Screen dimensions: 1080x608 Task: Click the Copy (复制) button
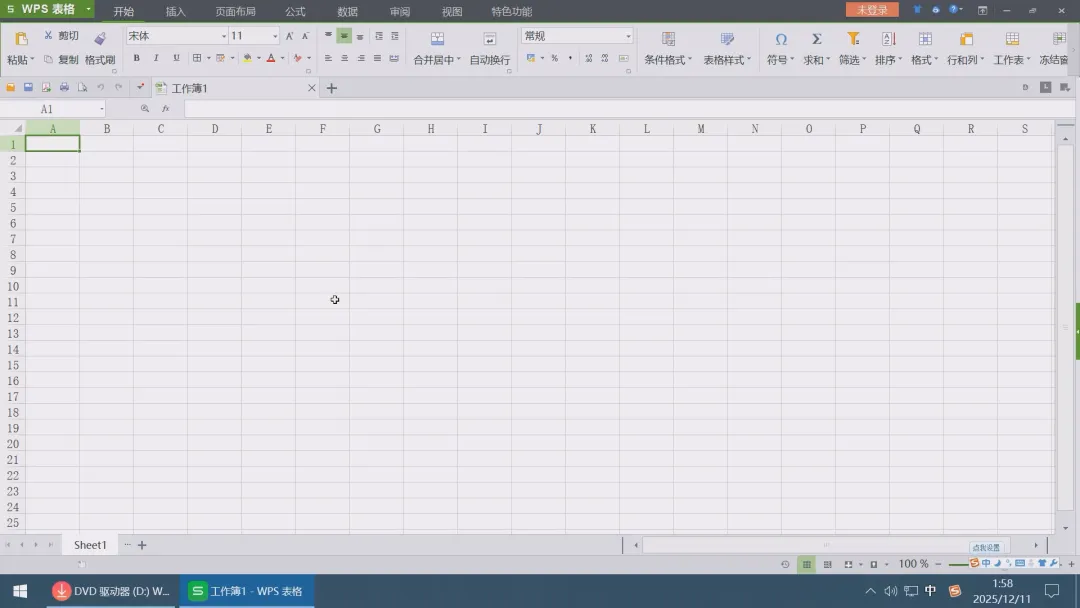point(61,60)
